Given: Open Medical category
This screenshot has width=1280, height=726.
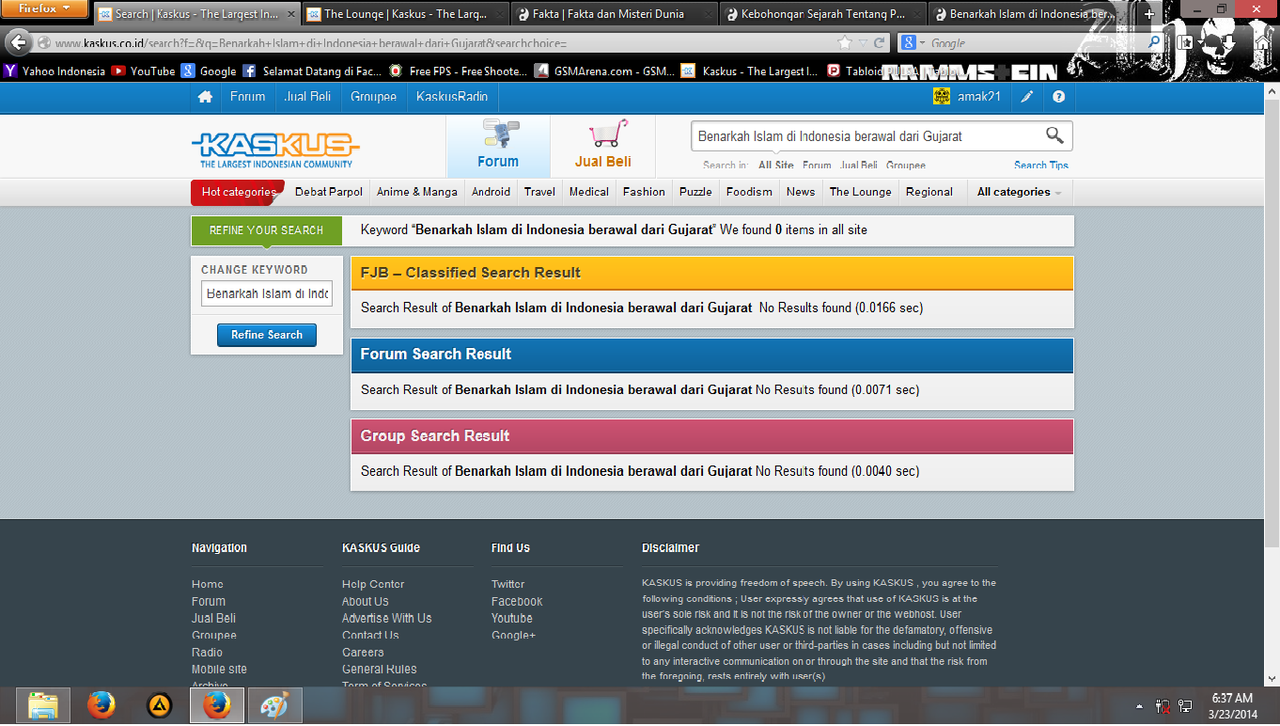Looking at the screenshot, I should [x=589, y=192].
